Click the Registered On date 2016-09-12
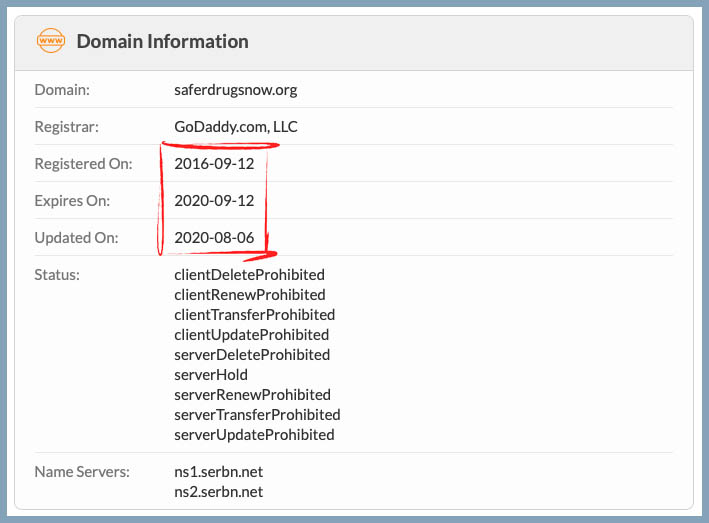 [x=214, y=164]
